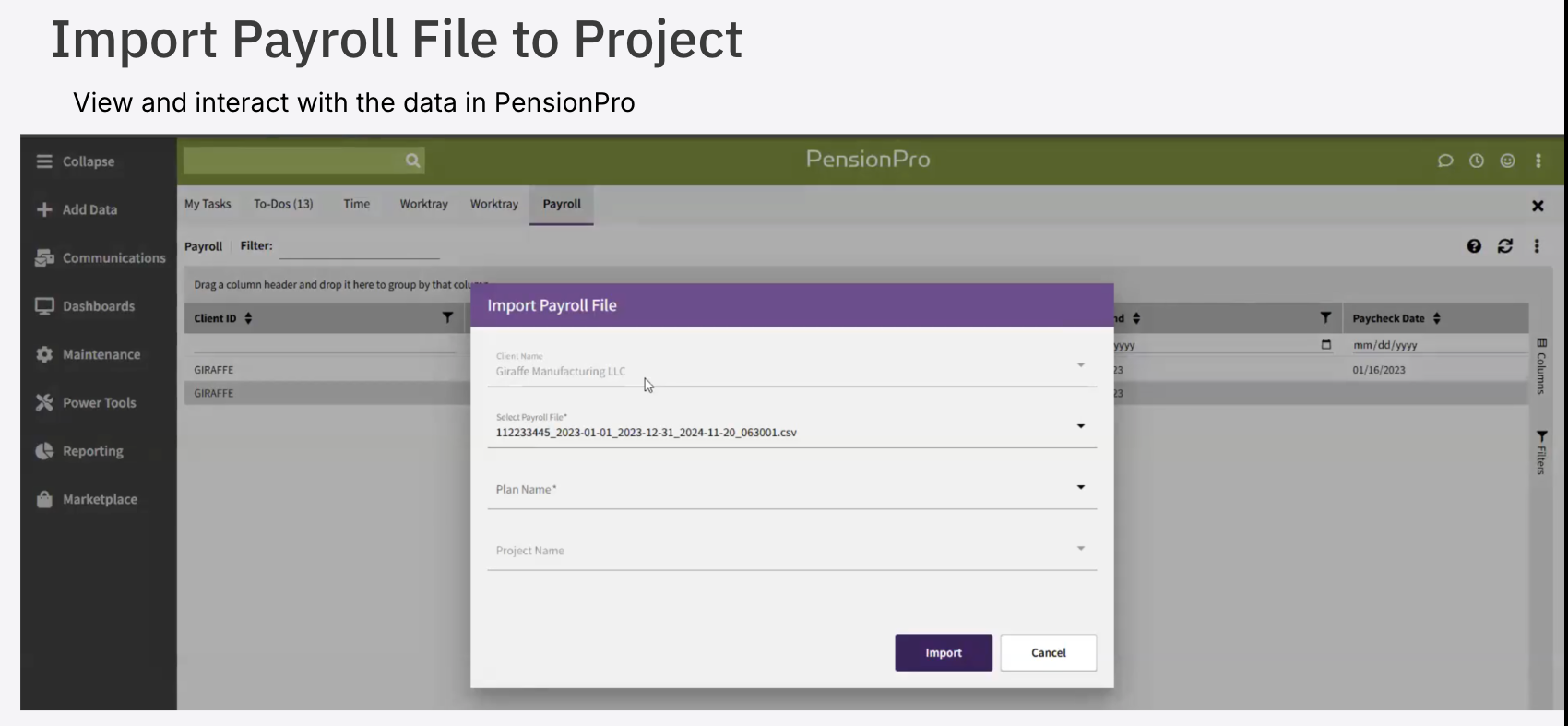Open the Filters side panel
1568x726 pixels.
point(1541,452)
